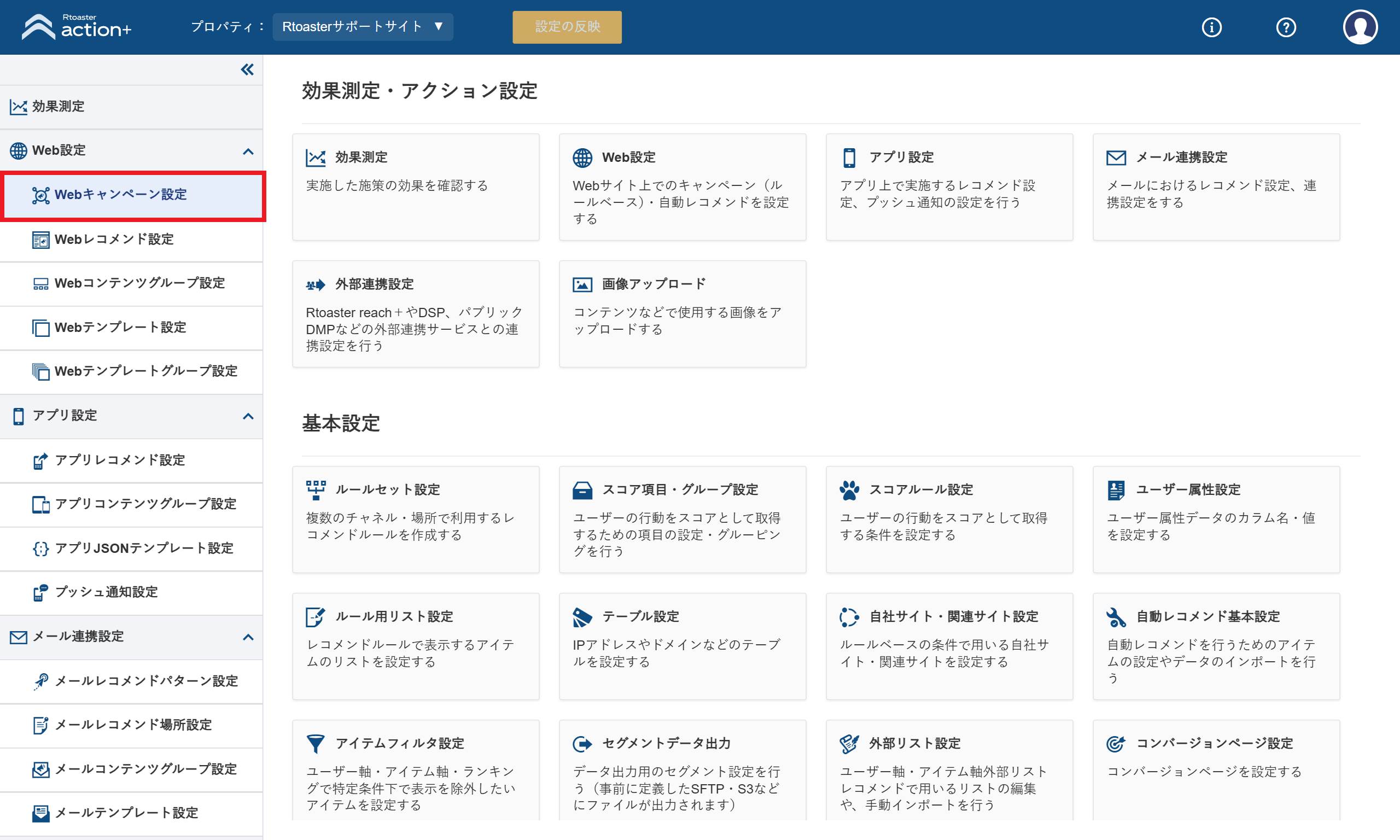The image size is (1400, 840).
Task: Open the ユーザー属性設定 card
Action: [1216, 520]
